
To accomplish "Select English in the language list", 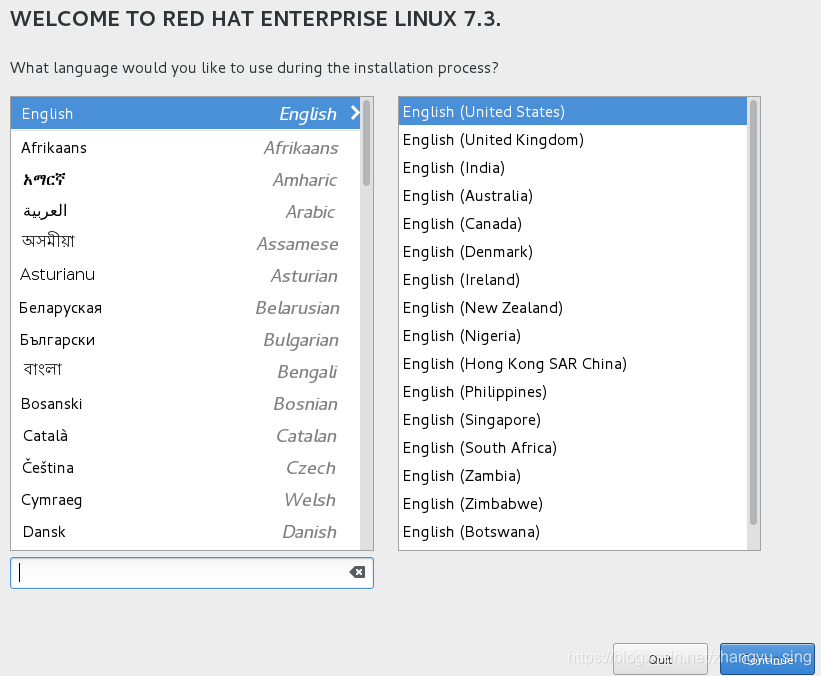I will 185,113.
